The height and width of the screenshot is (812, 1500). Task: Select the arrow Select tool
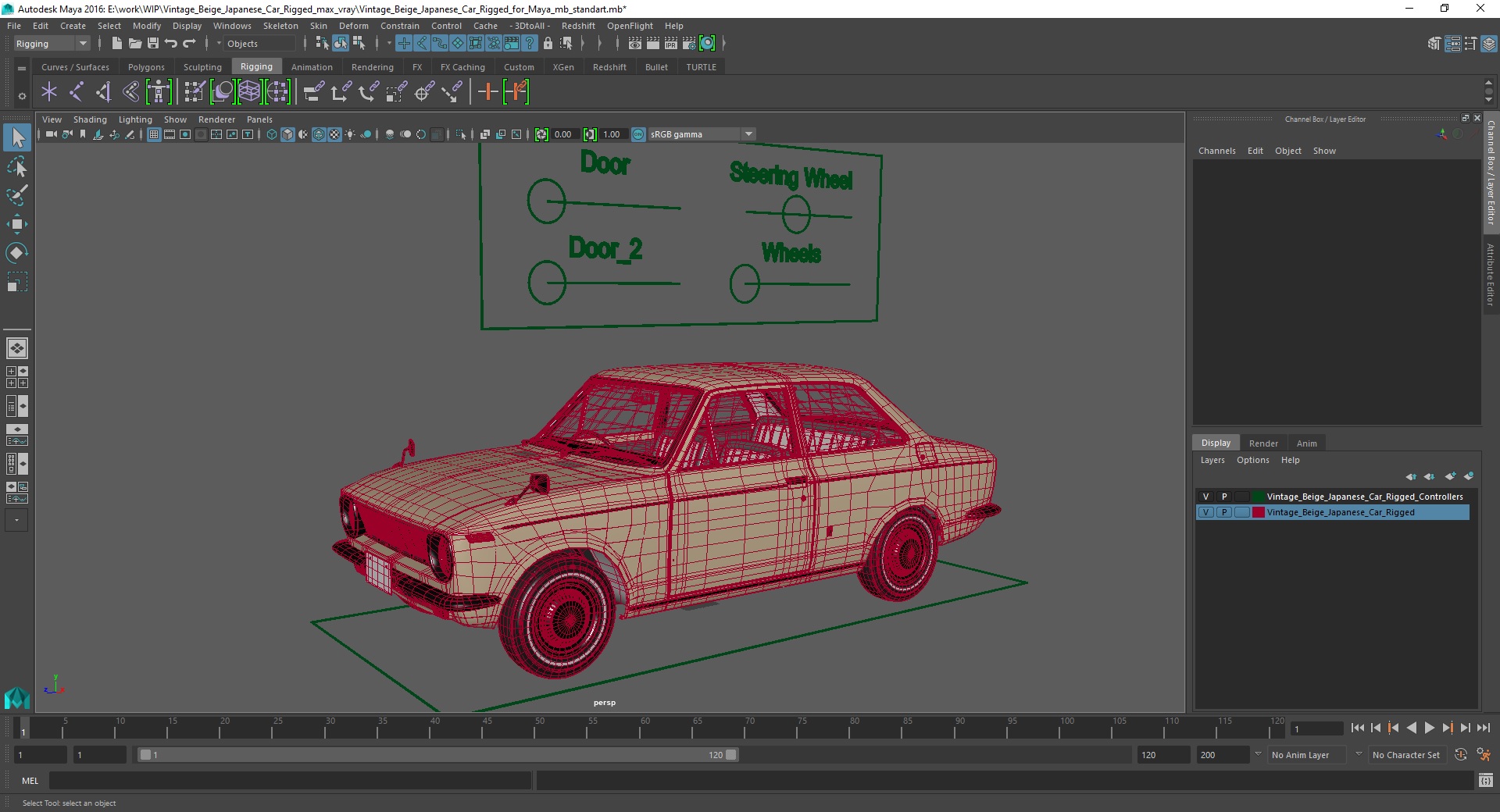(x=17, y=138)
